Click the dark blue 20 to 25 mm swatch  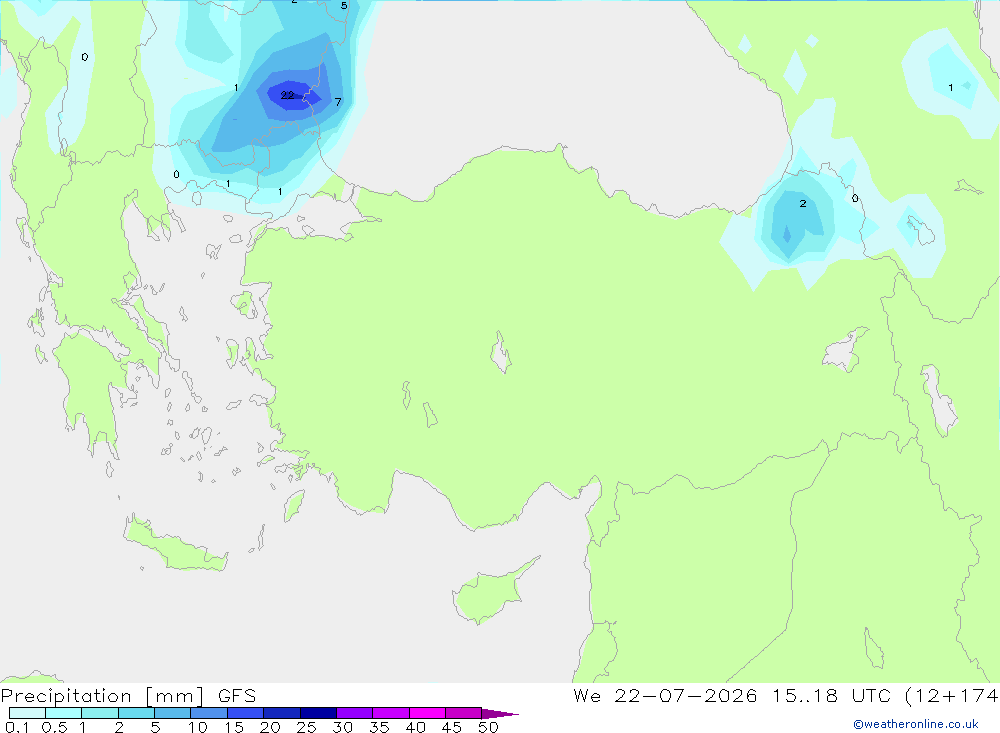(282, 713)
